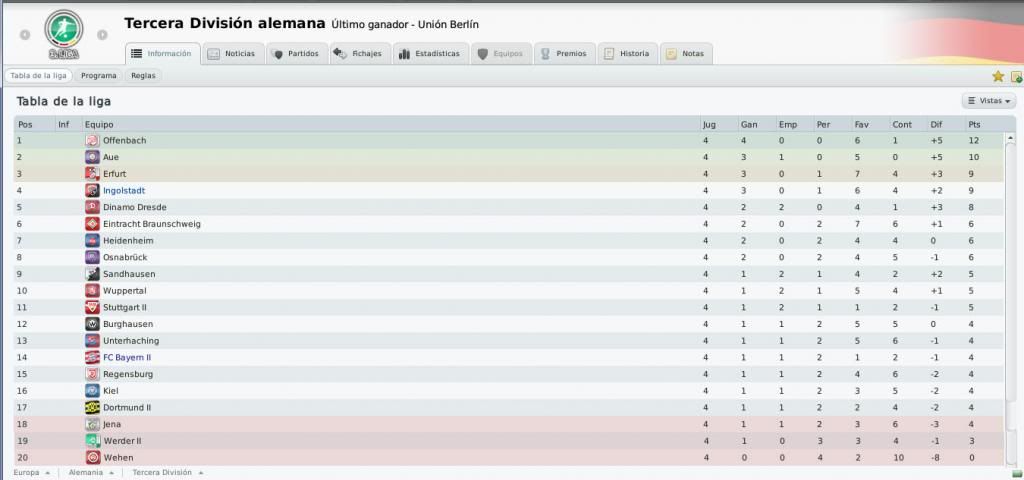Switch to the Noticias tab
The height and width of the screenshot is (480, 1024).
(x=233, y=54)
